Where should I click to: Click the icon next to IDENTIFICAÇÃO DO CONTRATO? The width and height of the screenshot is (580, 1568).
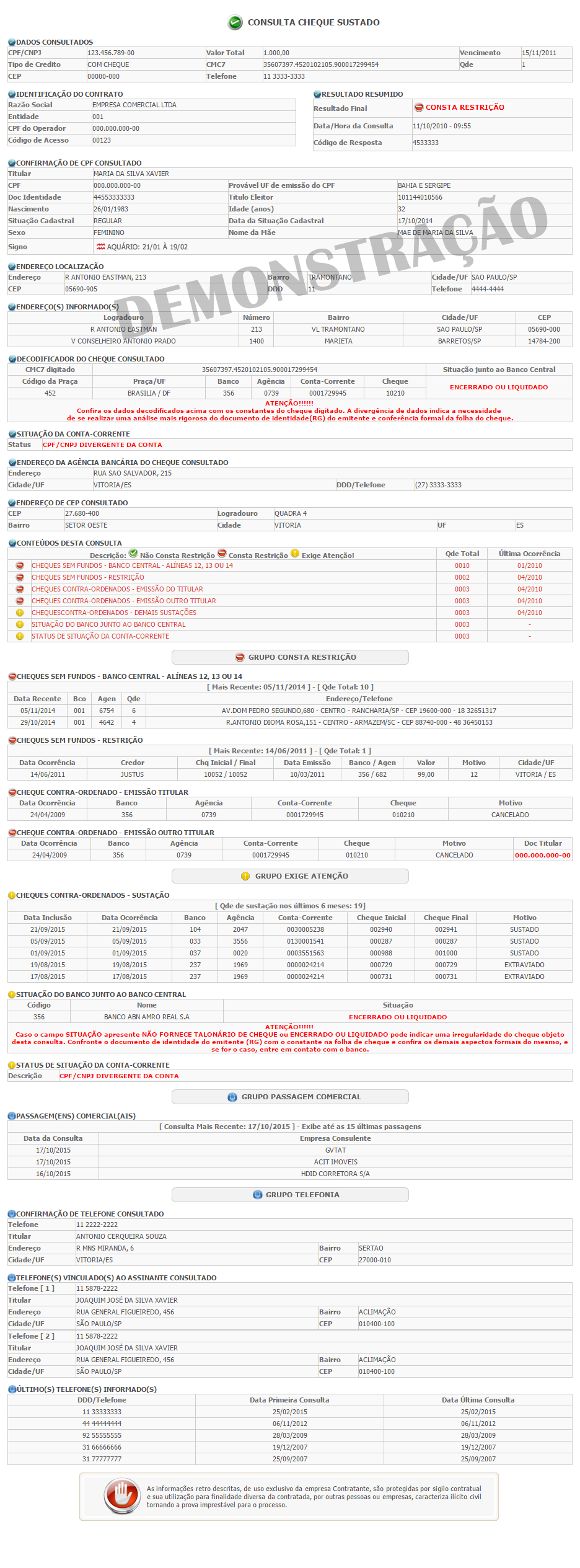tap(12, 94)
